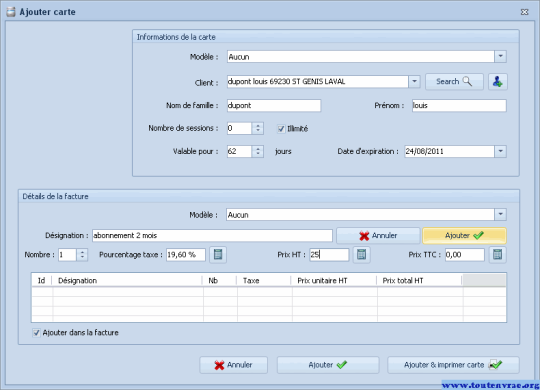Open the Date d'expiration date picker
Screen dimensions: 540x390
pyautogui.click(x=500, y=151)
